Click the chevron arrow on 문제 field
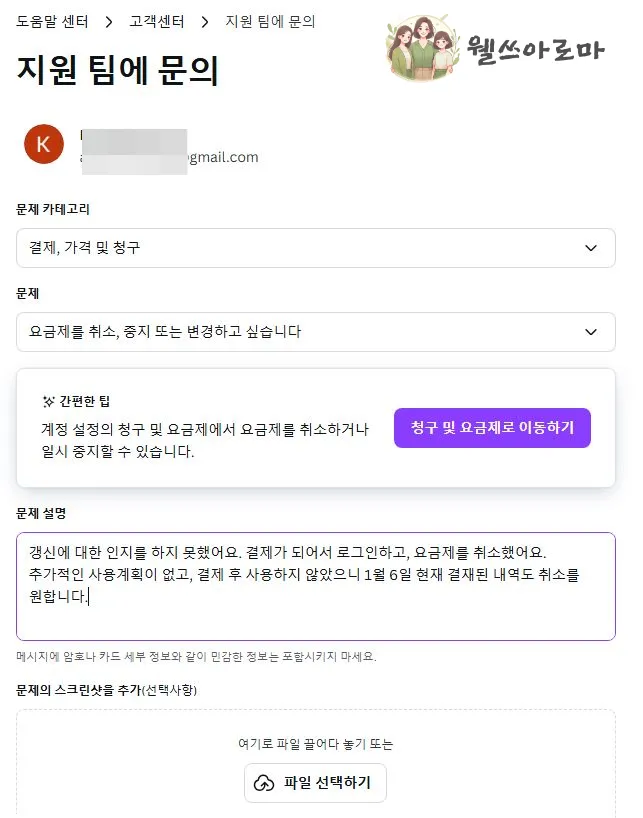Viewport: 643px width, 818px height. tap(591, 331)
